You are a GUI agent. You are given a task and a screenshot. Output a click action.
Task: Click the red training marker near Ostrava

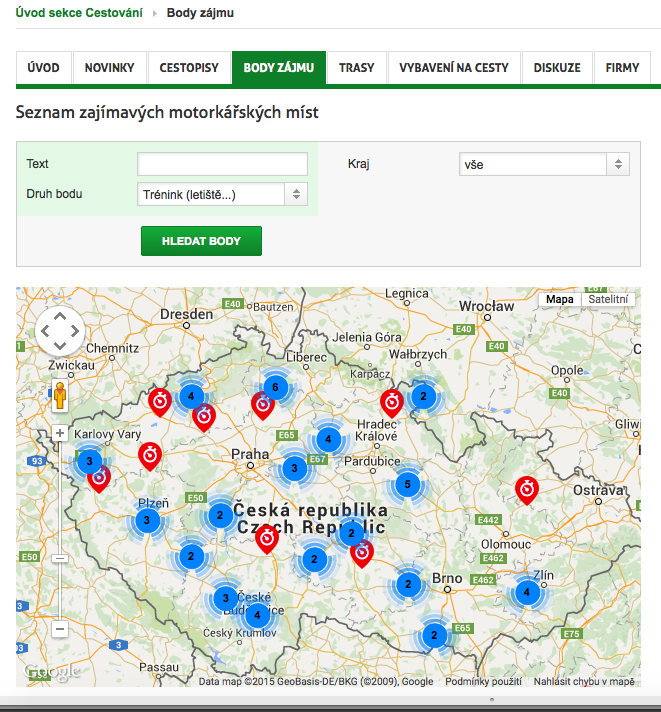click(x=527, y=490)
